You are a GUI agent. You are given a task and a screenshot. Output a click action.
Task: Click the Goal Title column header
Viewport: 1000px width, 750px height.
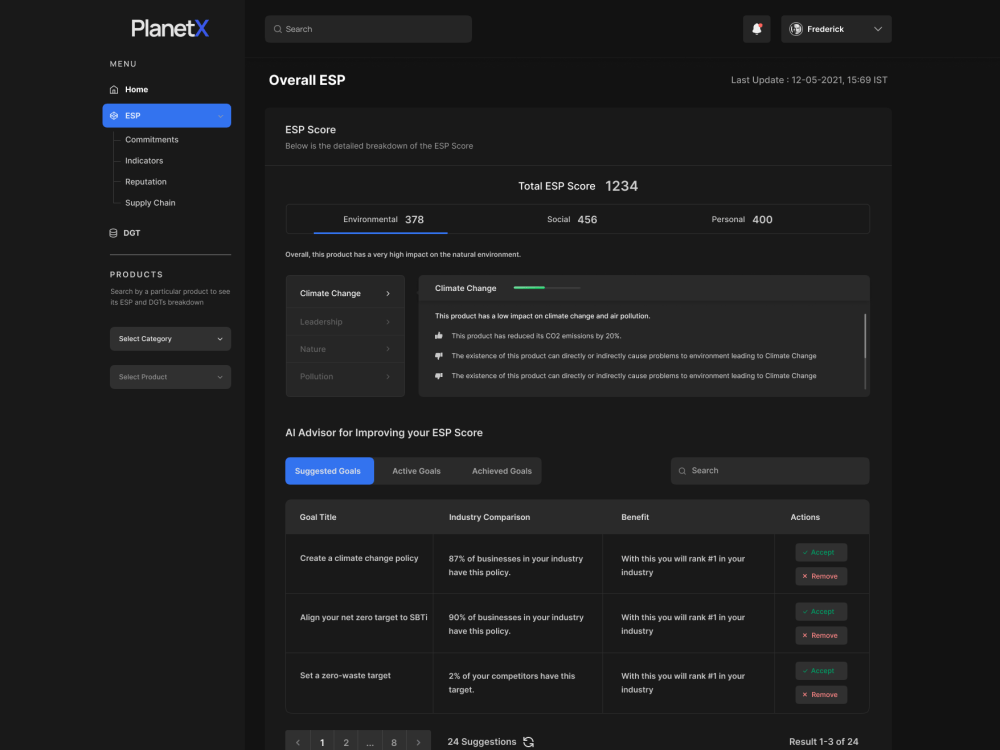318,517
